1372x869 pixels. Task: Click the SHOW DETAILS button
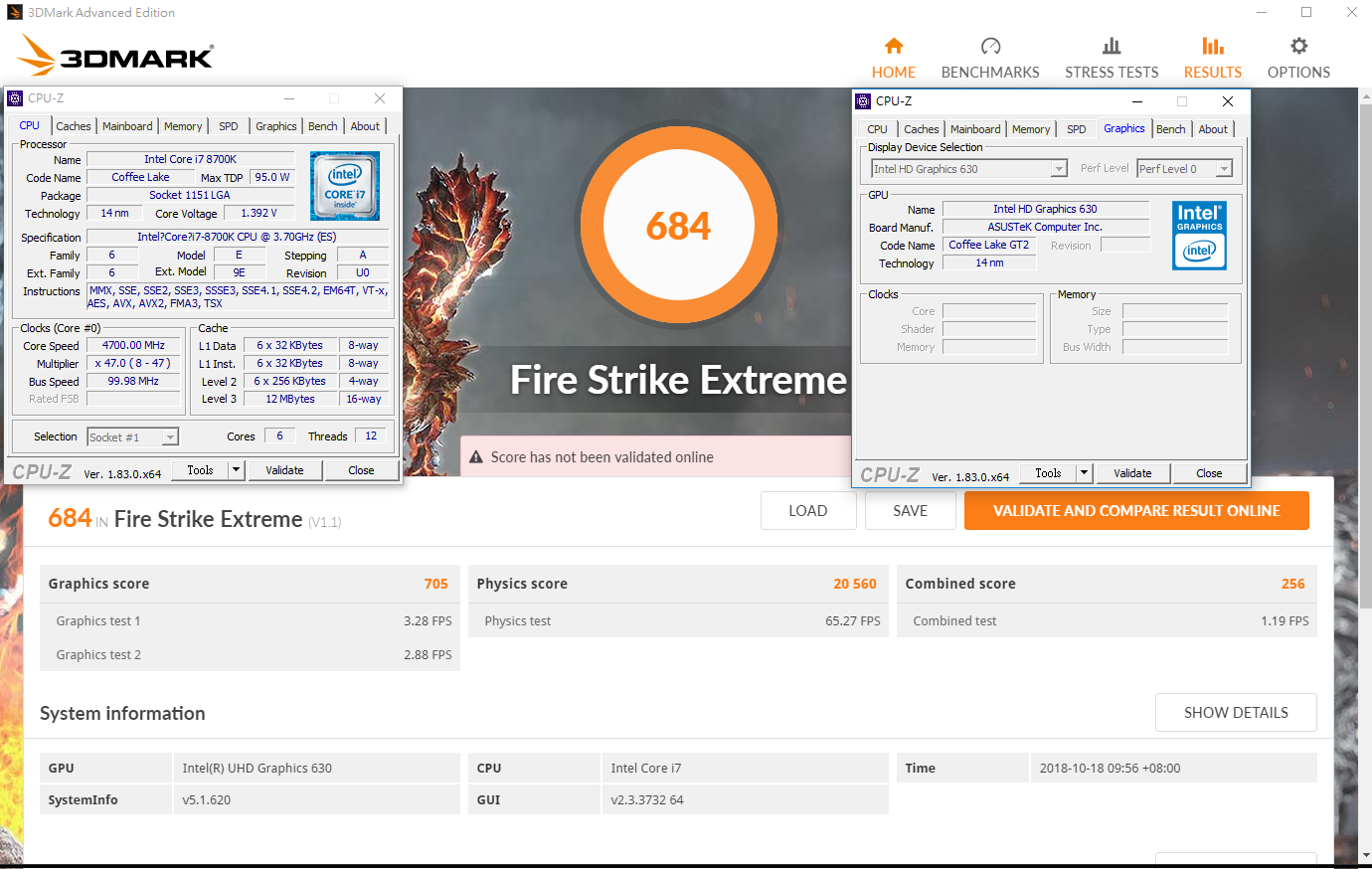click(x=1236, y=713)
